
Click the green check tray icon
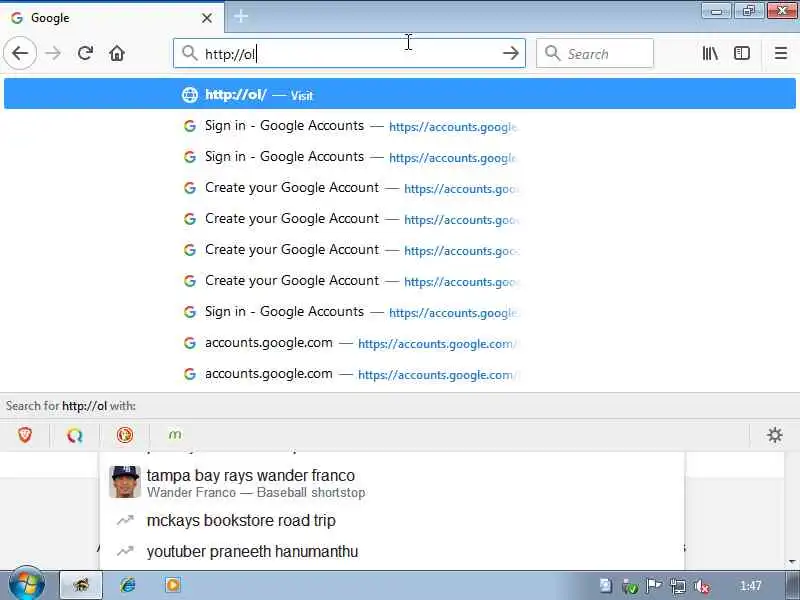coord(630,586)
